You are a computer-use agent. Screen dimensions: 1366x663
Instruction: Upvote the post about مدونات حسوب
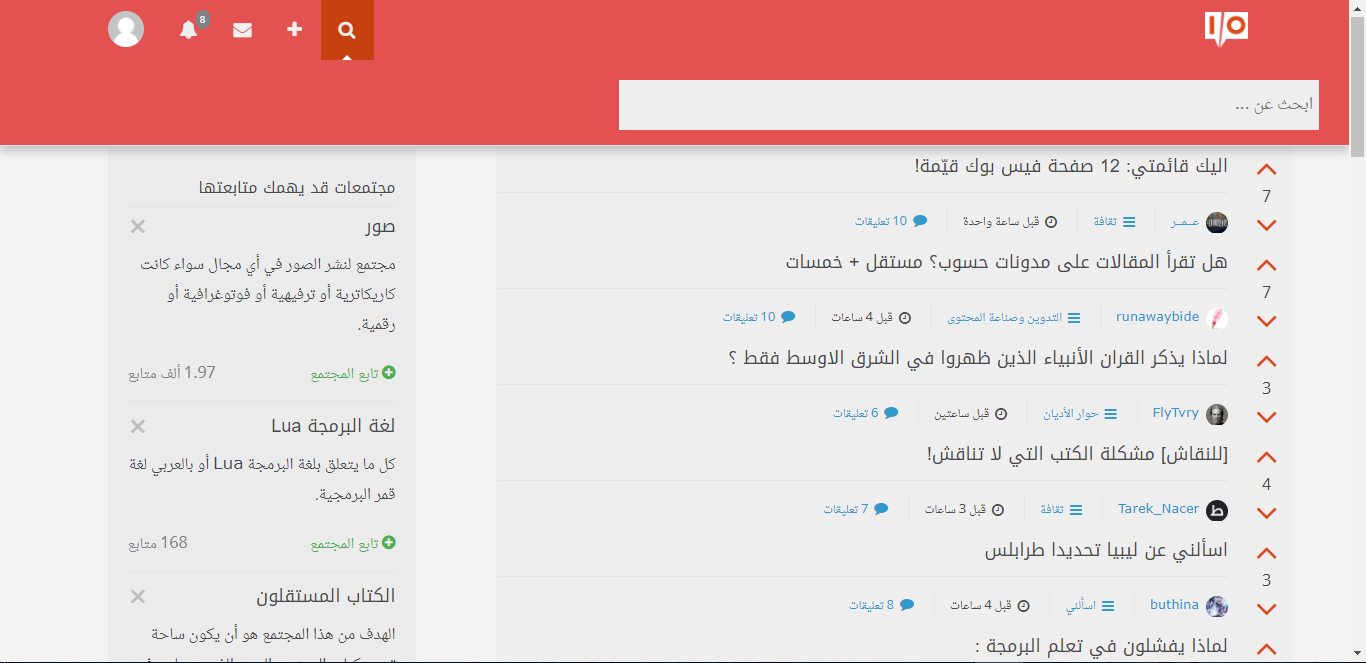[x=1266, y=266]
